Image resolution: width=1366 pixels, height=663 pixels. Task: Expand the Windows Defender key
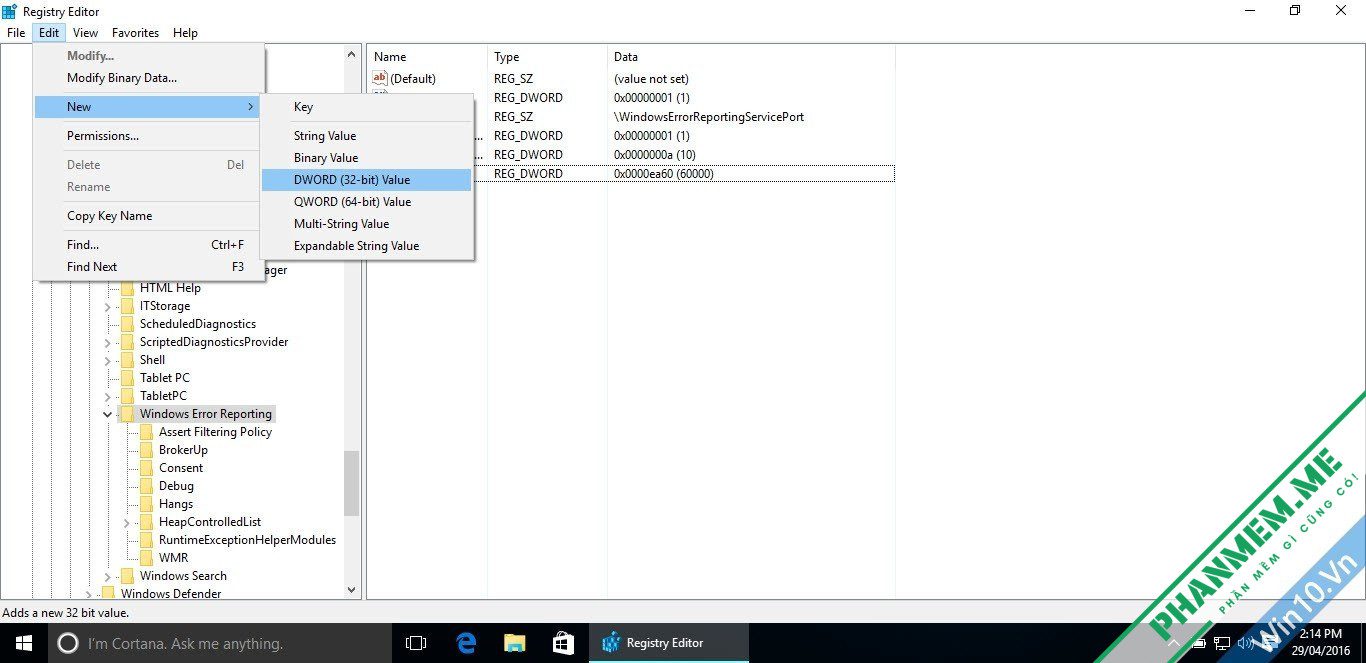tap(89, 594)
